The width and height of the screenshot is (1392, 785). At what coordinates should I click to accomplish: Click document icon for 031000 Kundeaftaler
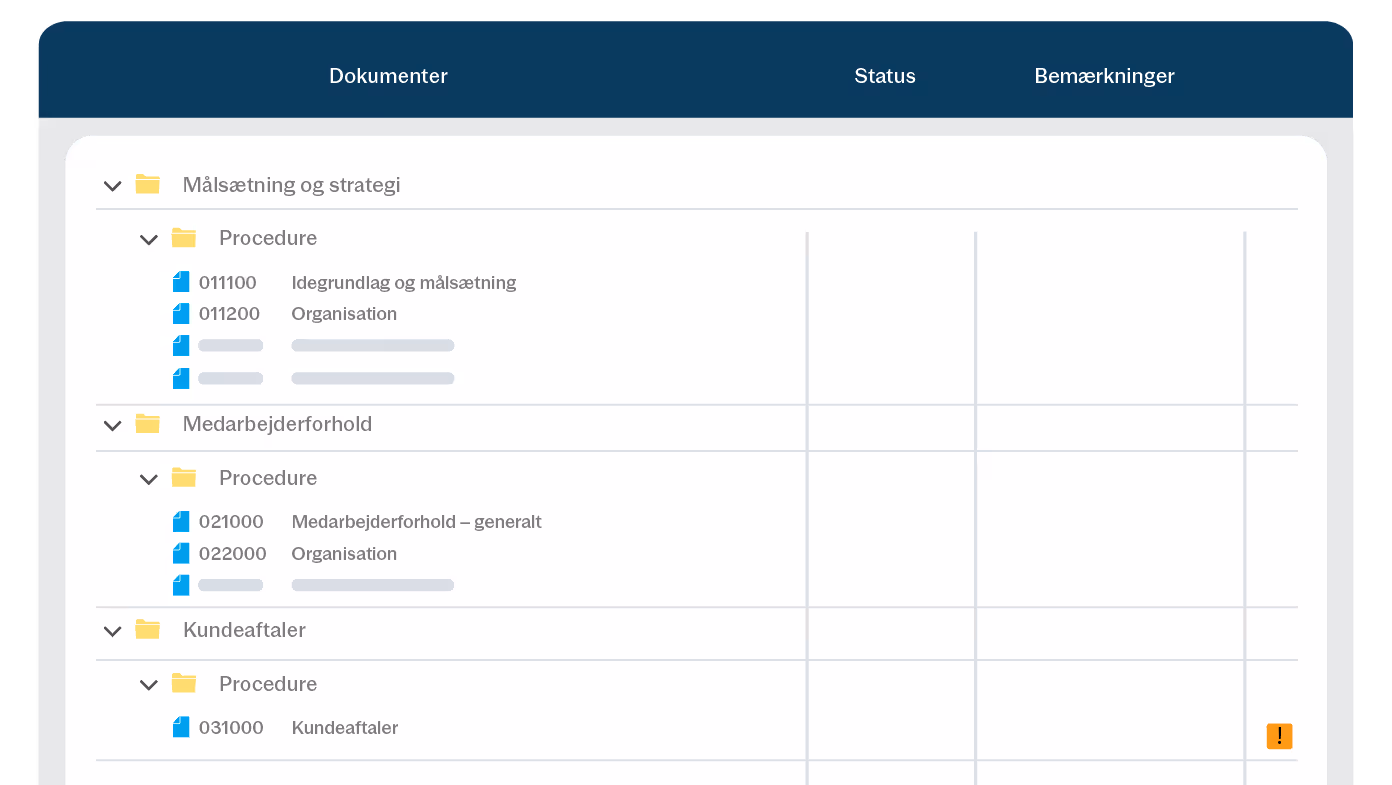click(181, 727)
